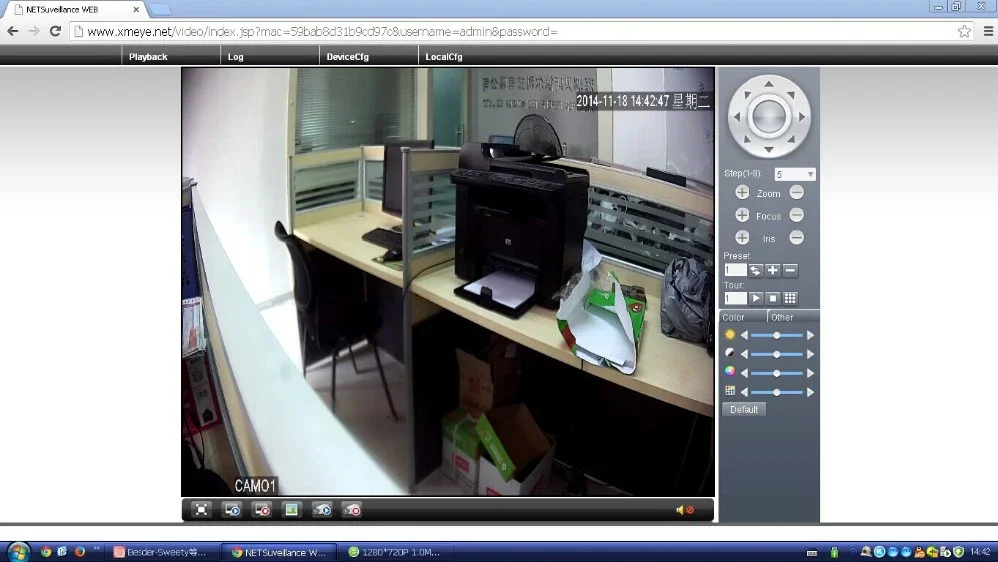Bookmark page with star icon

pyautogui.click(x=964, y=31)
